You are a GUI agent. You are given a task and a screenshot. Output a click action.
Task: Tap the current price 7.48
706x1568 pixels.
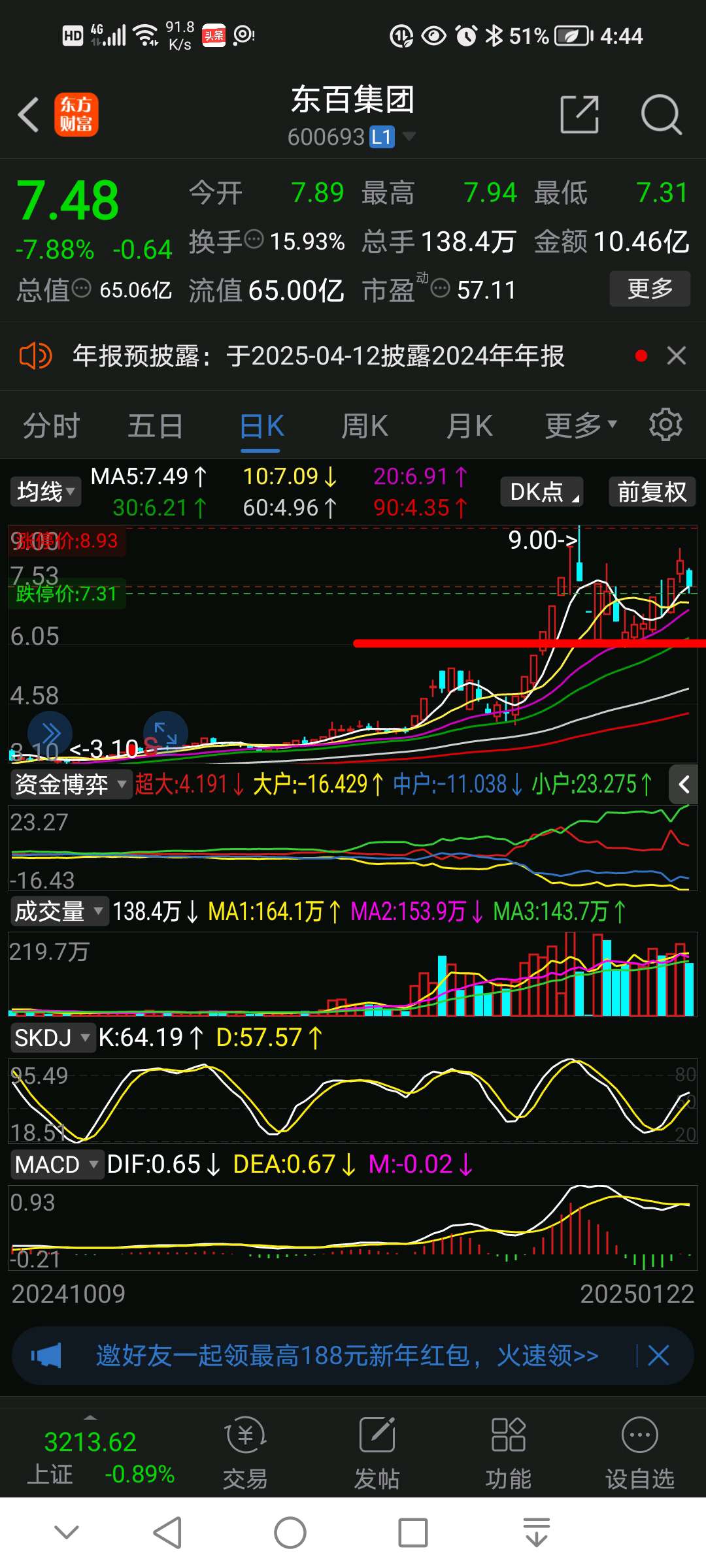(x=67, y=201)
